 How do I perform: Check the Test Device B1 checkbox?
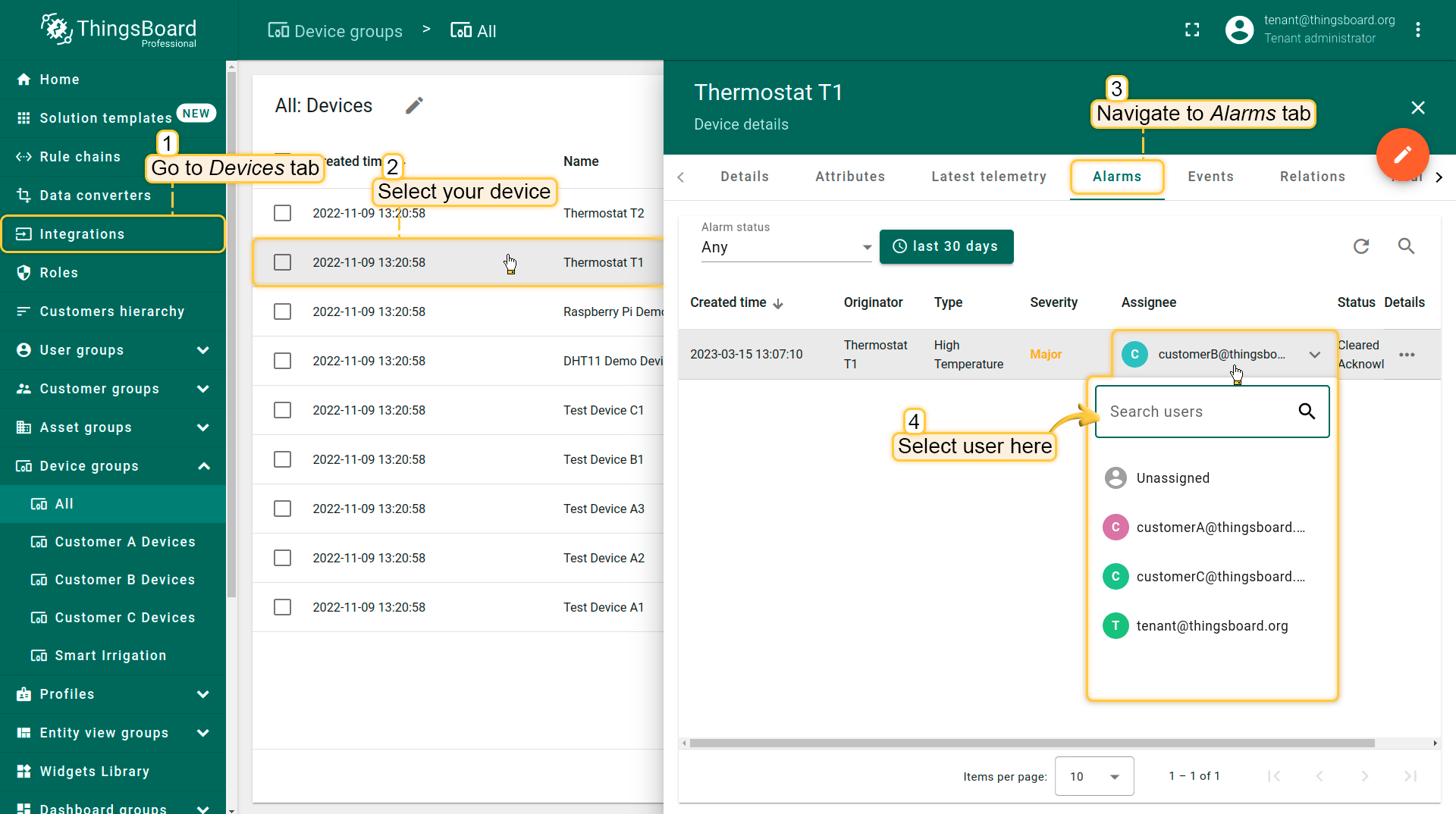click(x=282, y=459)
